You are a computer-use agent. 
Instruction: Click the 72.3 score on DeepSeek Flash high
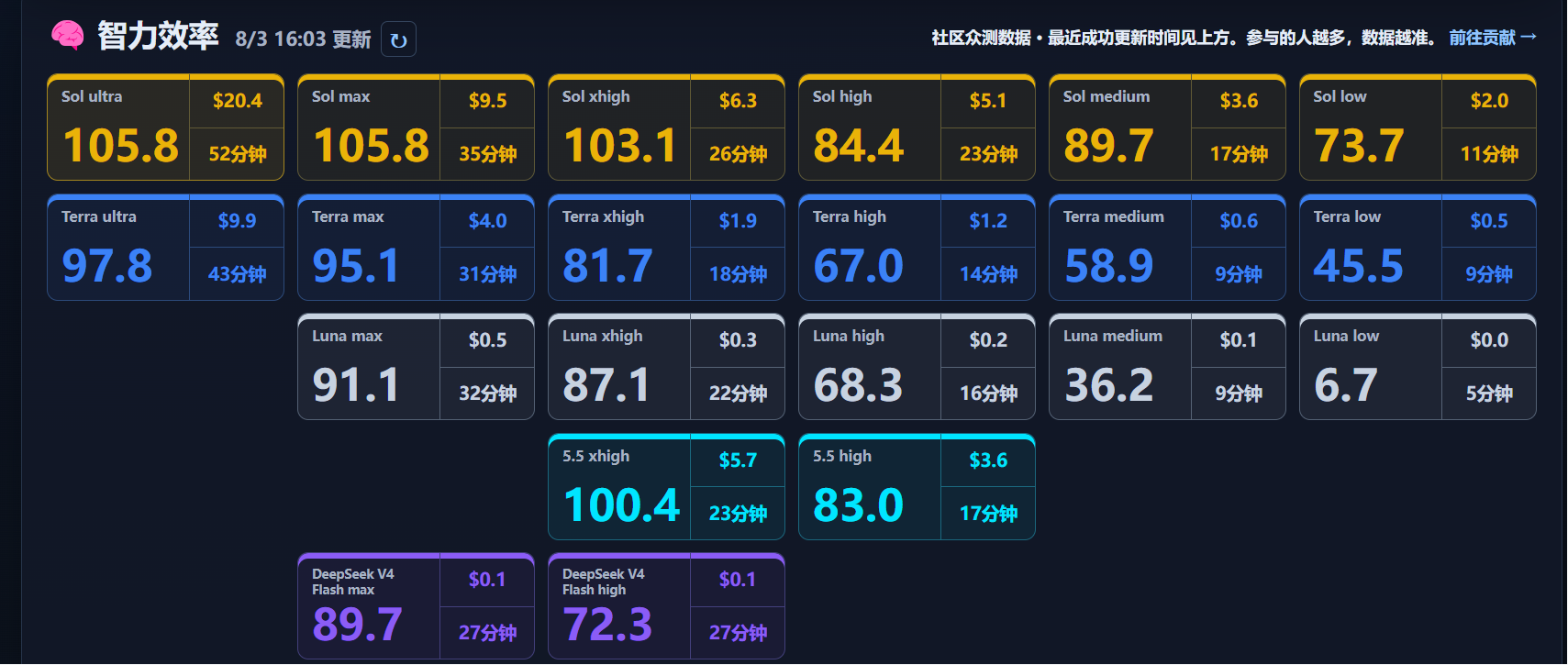pos(607,625)
